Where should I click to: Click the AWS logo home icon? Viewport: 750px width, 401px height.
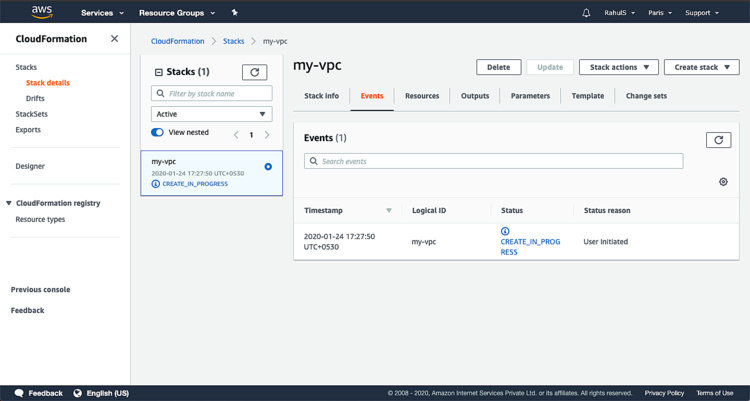(42, 12)
